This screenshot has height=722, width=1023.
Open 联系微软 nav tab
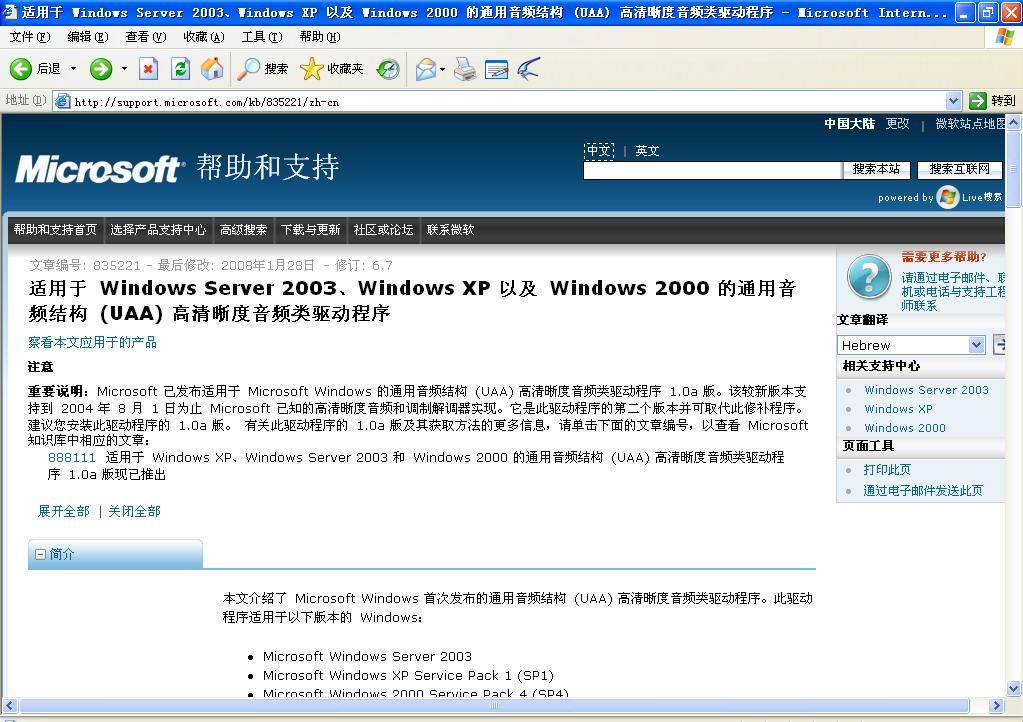450,230
